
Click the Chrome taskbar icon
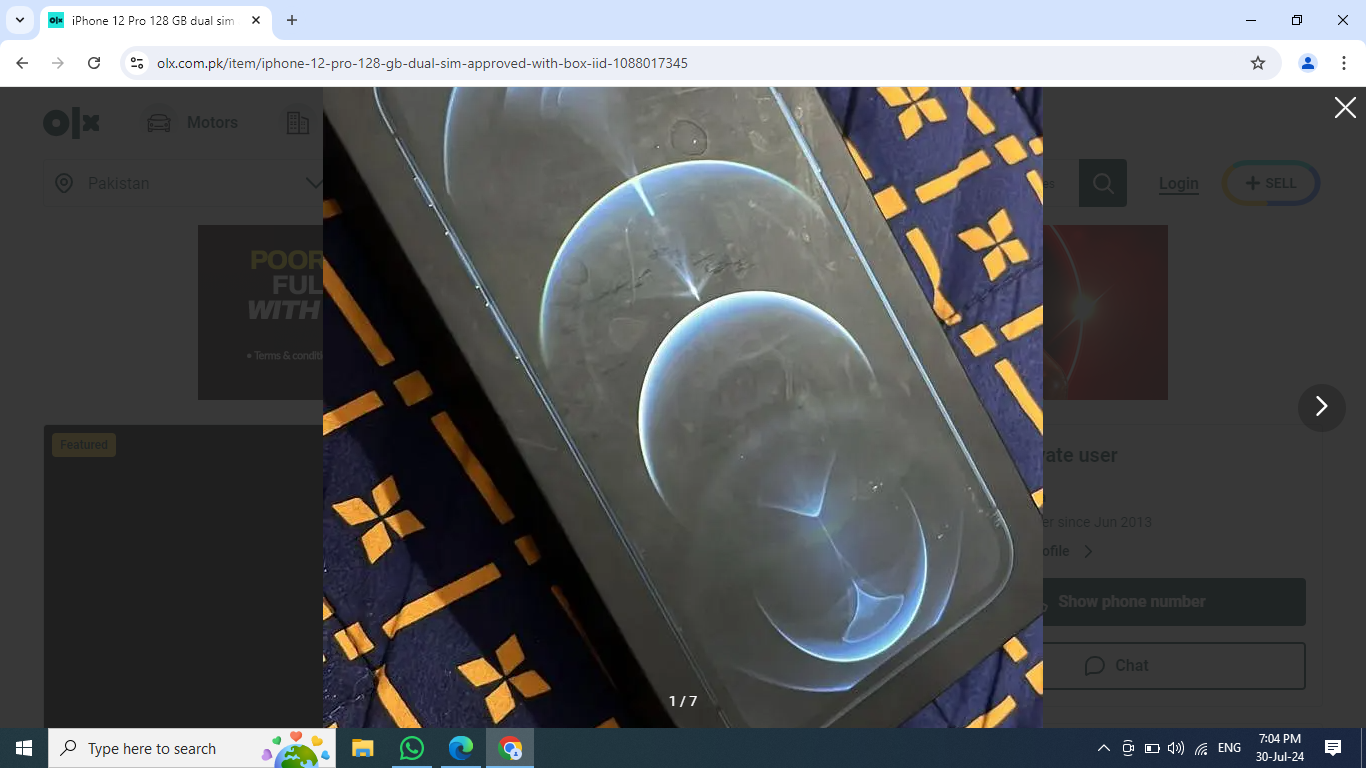510,748
